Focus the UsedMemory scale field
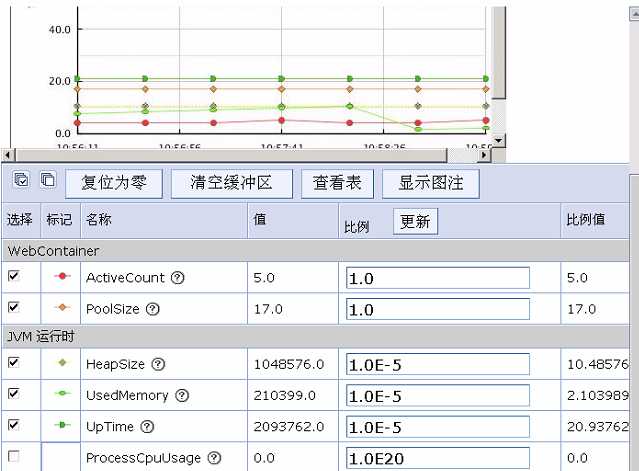Viewport: 639px width, 471px height. coord(438,395)
